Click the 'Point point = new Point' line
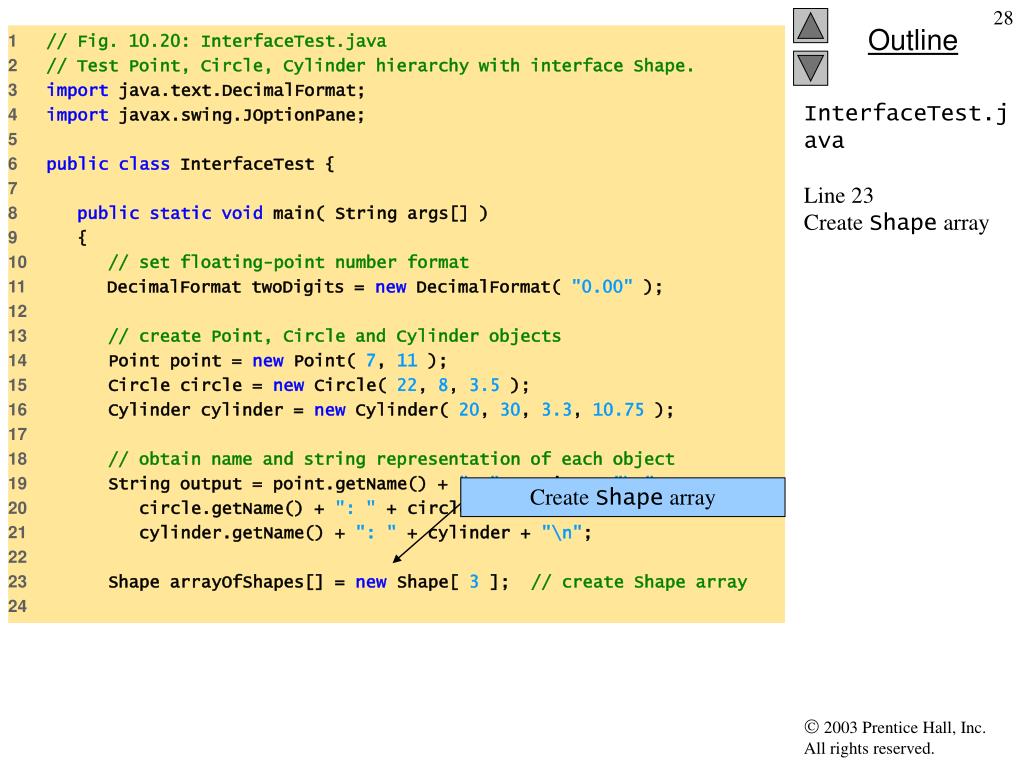1024x768 pixels. [278, 361]
